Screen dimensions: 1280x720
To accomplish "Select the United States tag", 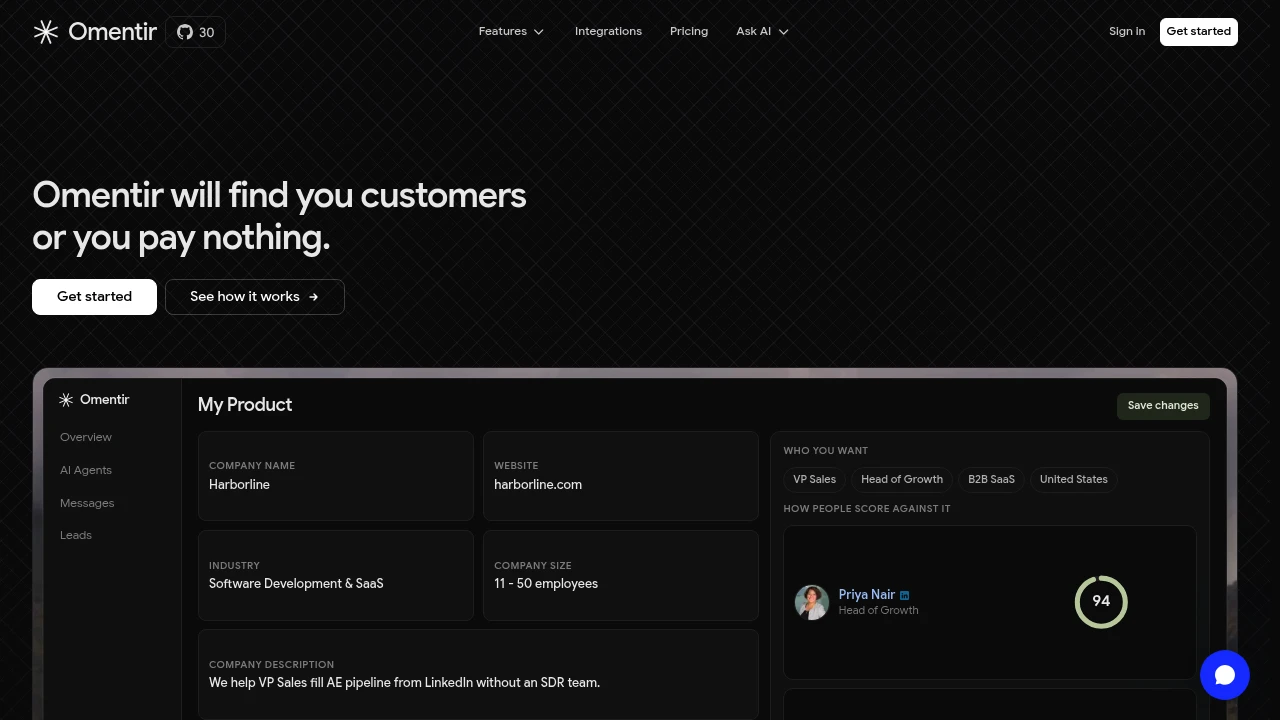I will click(x=1074, y=480).
